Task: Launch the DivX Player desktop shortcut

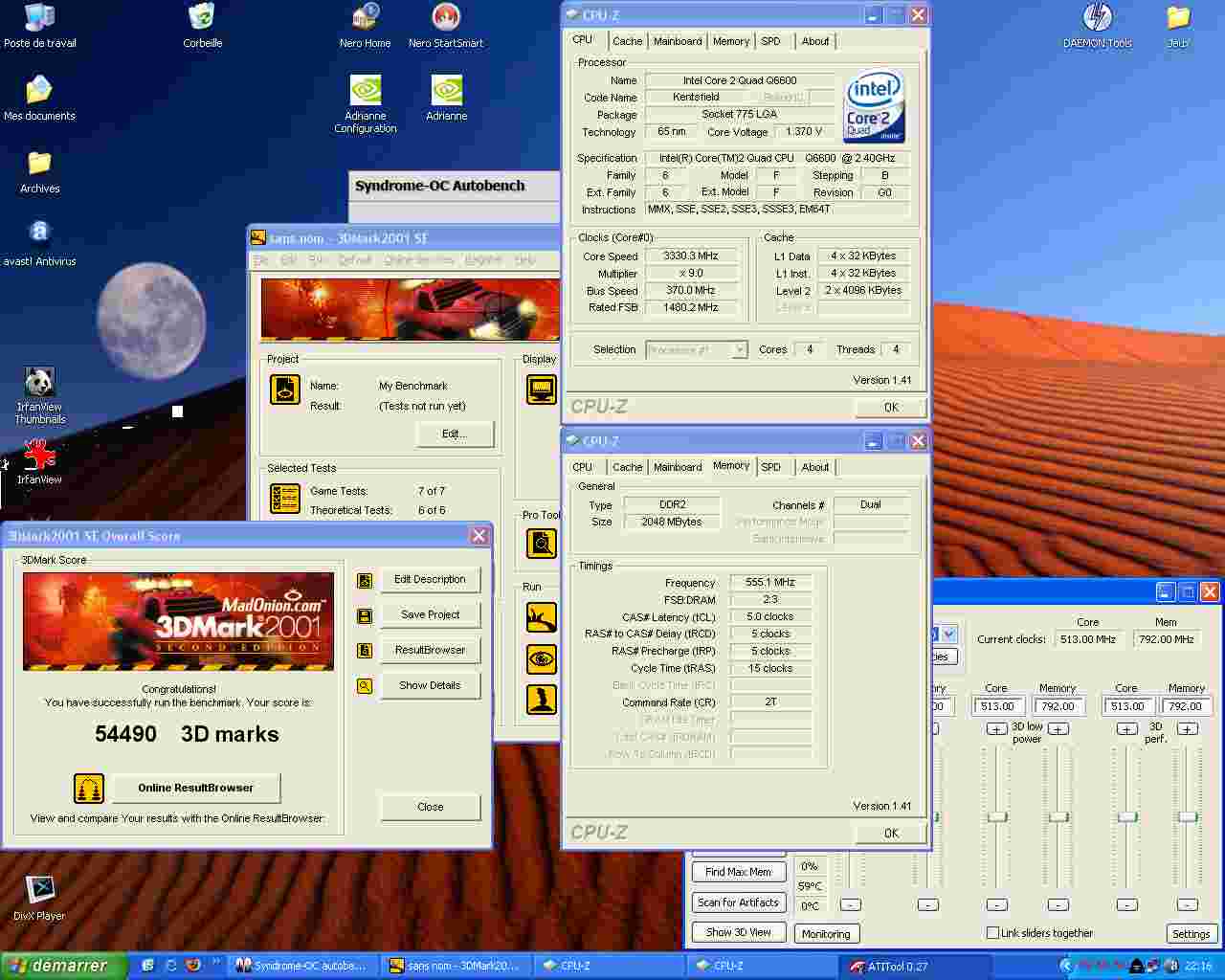Action: point(39,899)
